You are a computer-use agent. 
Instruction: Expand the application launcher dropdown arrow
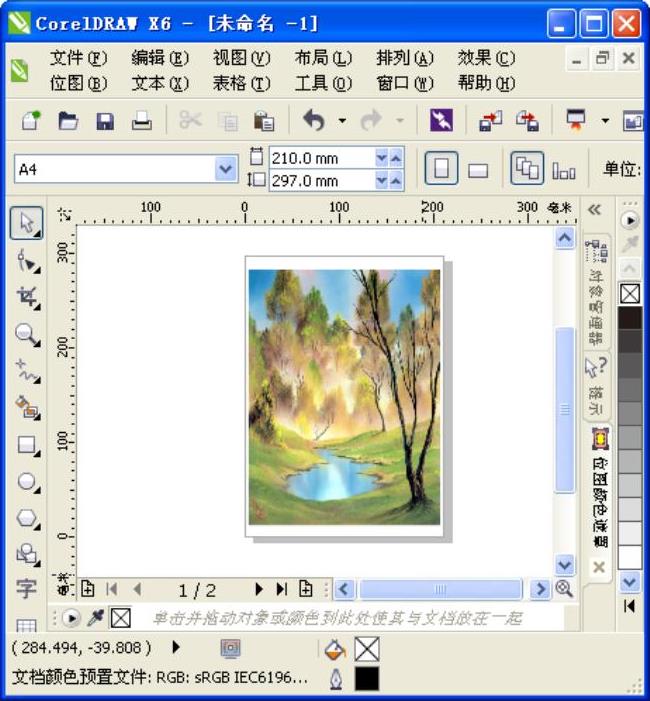coord(605,120)
